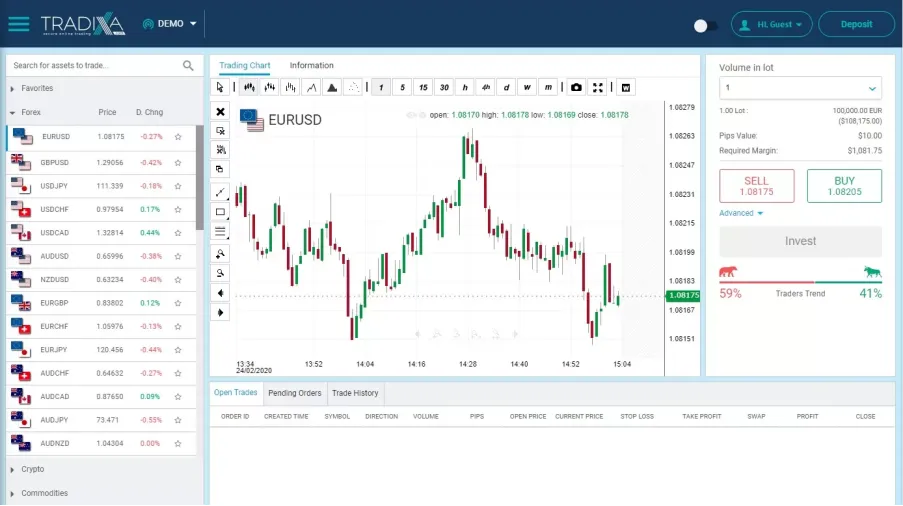Switch chart to candlestick style
903x506 pixels.
point(249,87)
